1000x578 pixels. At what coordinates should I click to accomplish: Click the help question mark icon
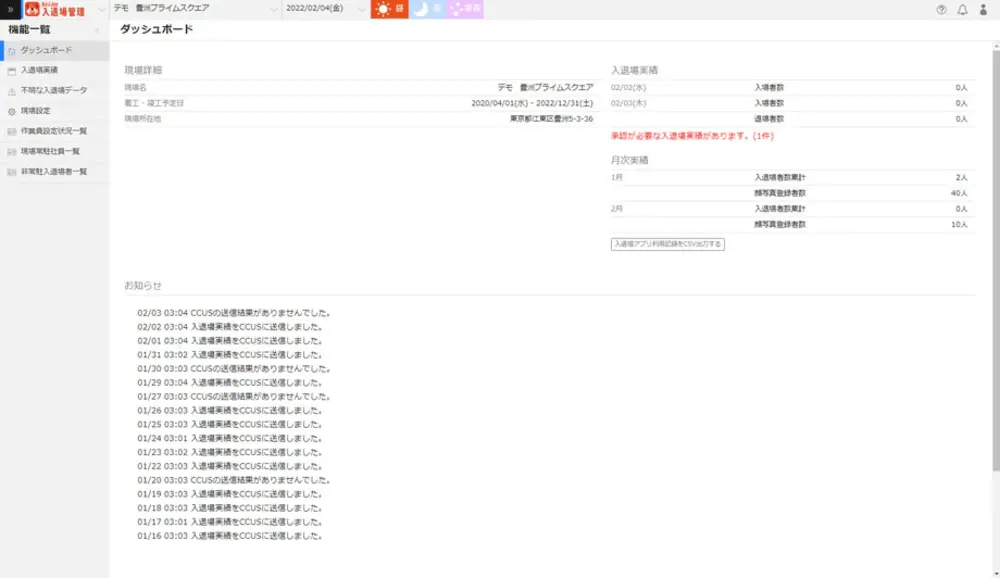coord(941,9)
